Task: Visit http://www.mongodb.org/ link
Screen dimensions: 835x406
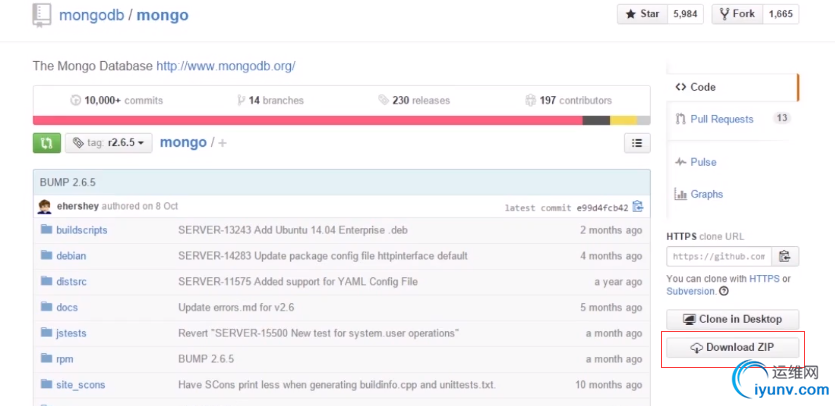Action: [x=226, y=66]
